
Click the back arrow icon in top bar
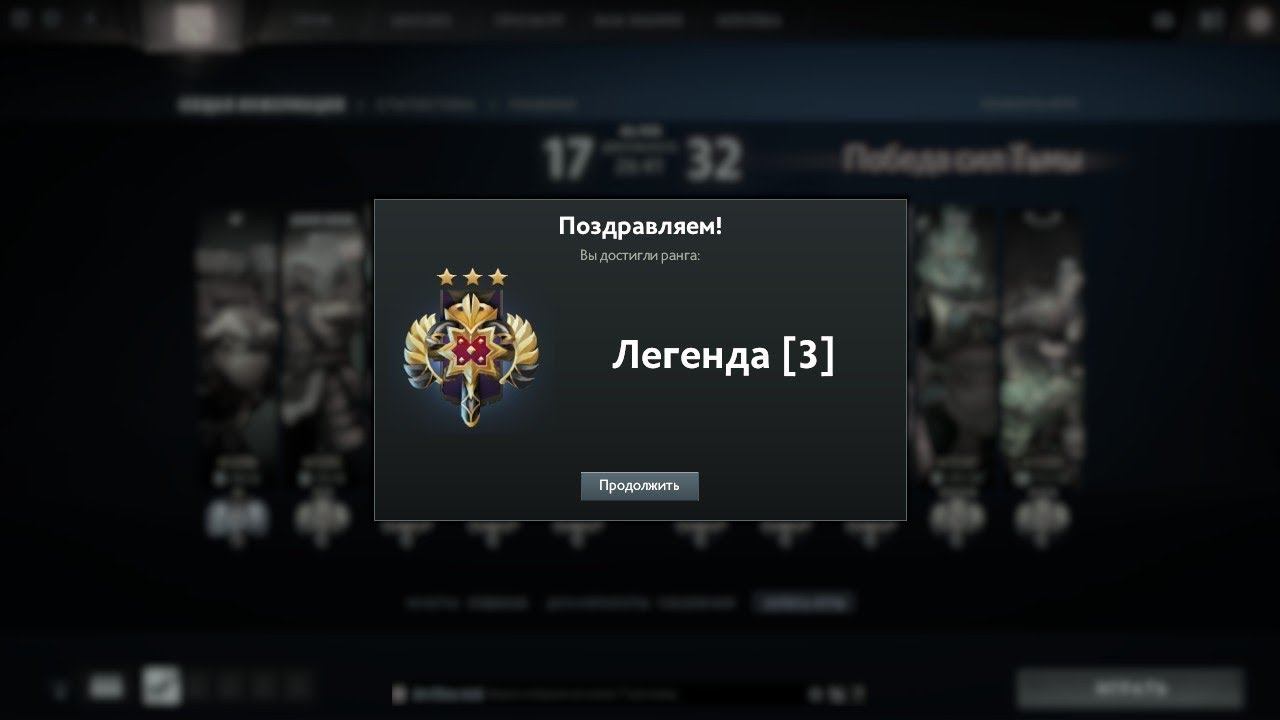[91, 19]
